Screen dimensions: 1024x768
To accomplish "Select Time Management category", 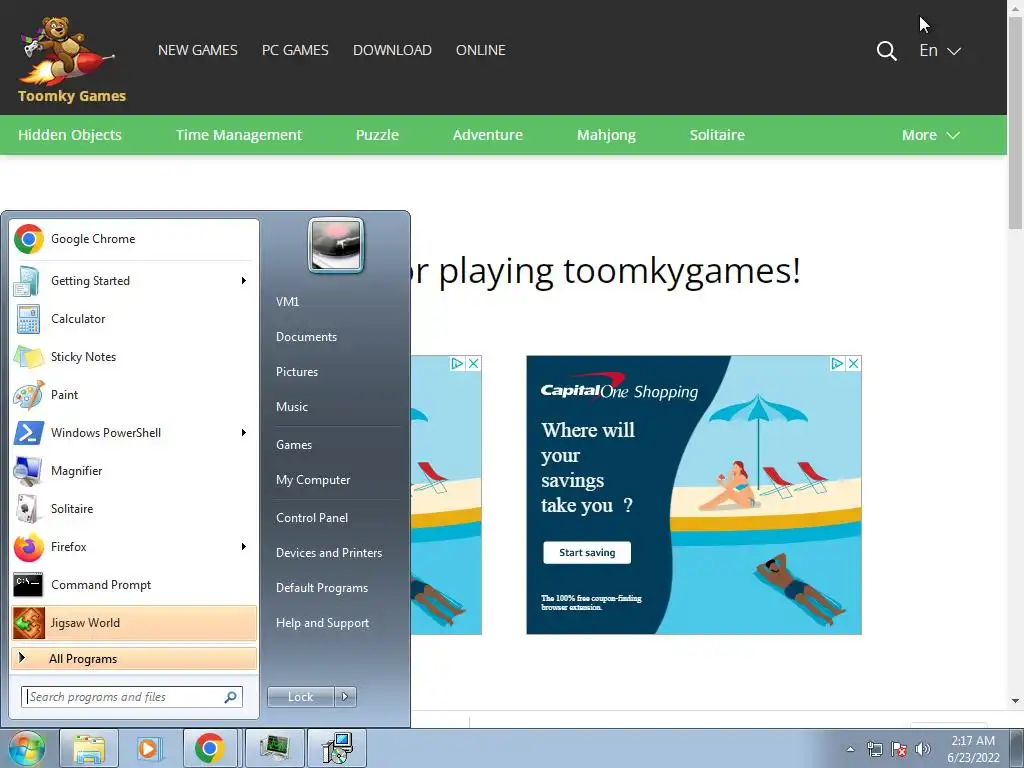I will [x=239, y=135].
